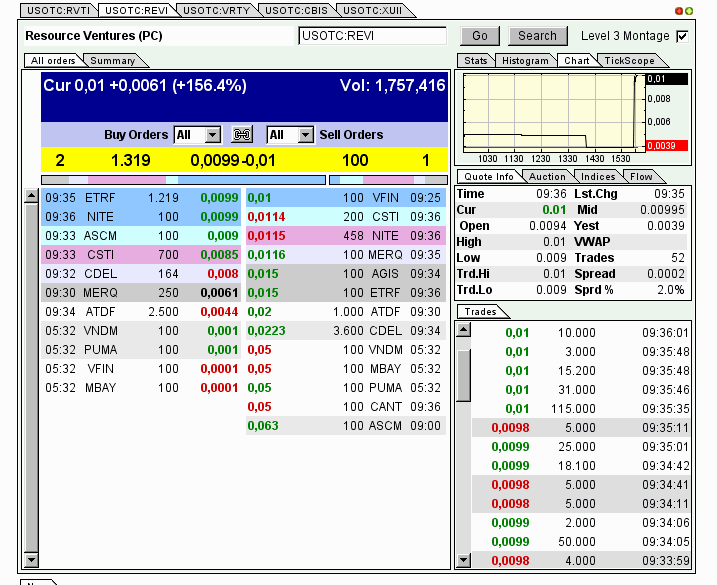Switch to the USOTC:RVTI tab
717x585 pixels.
point(59,11)
